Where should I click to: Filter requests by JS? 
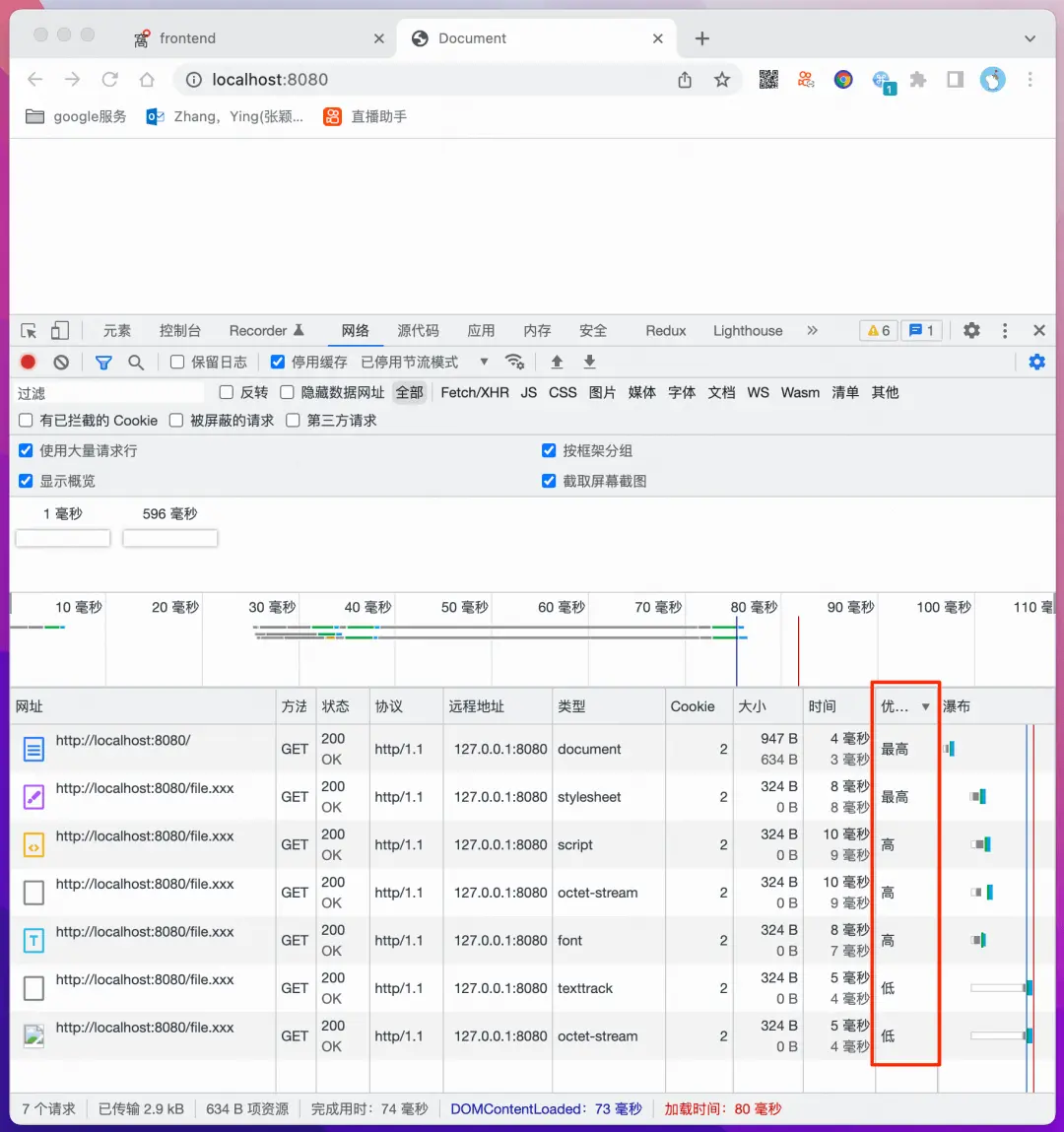[529, 392]
